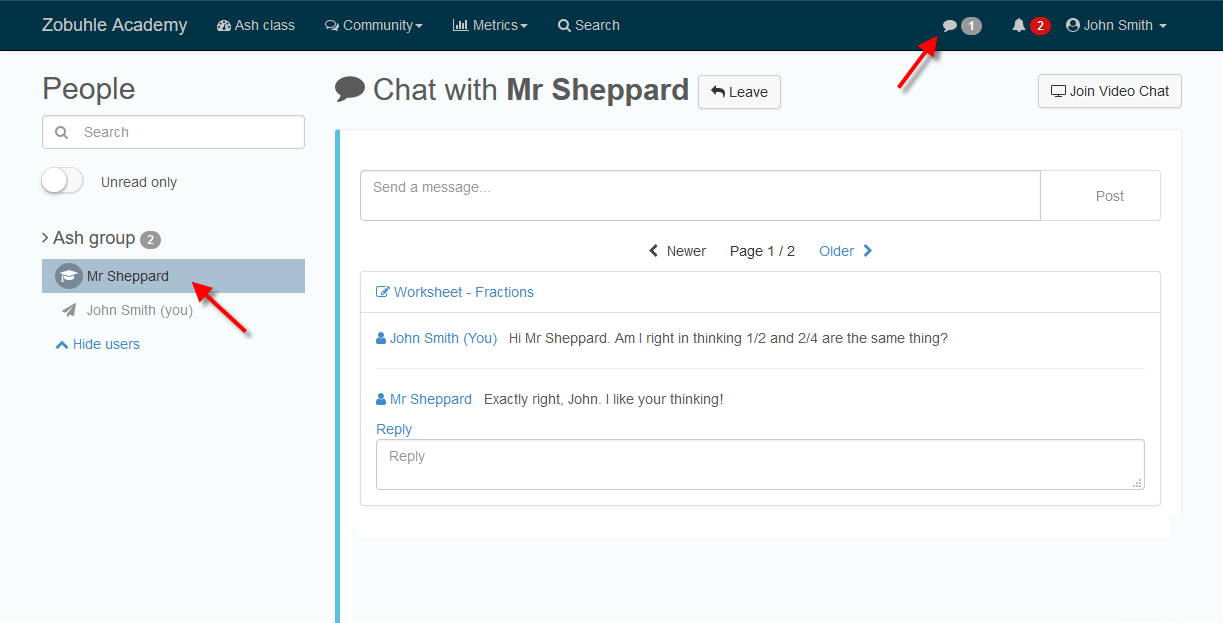Open chat messages speech bubble icon
This screenshot has width=1223, height=623.
pyautogui.click(x=949, y=26)
